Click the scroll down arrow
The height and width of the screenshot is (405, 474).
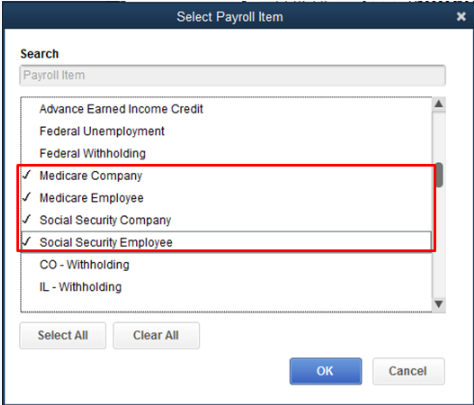point(439,304)
